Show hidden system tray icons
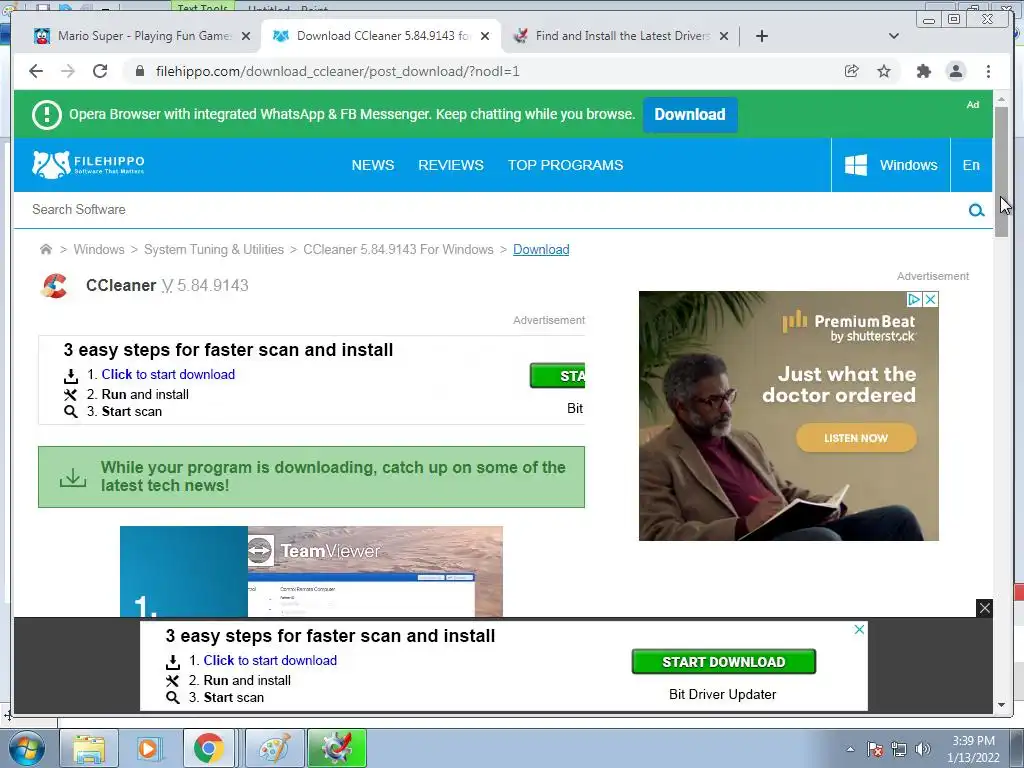 [x=850, y=749]
